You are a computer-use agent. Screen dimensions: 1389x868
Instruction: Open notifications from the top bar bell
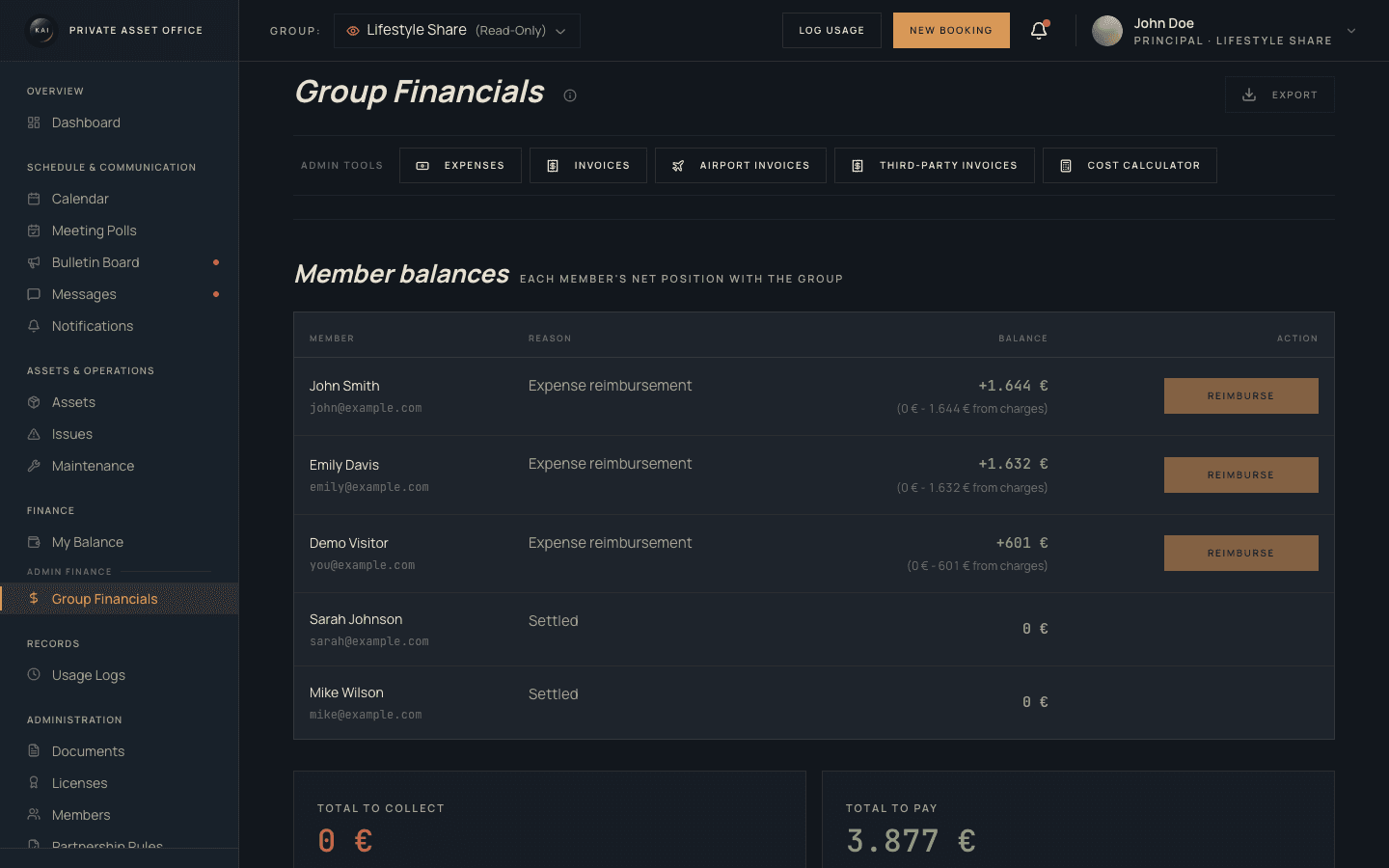tap(1039, 31)
